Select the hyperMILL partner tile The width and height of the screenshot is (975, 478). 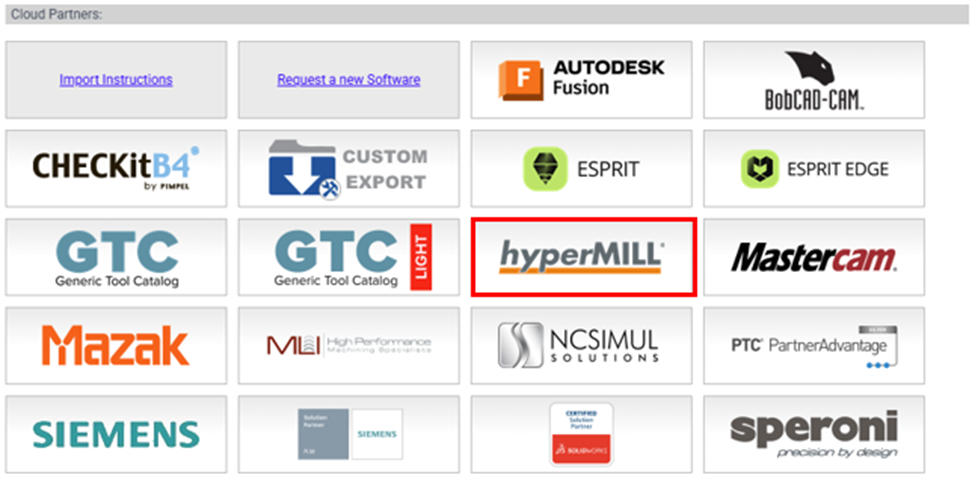coord(584,257)
